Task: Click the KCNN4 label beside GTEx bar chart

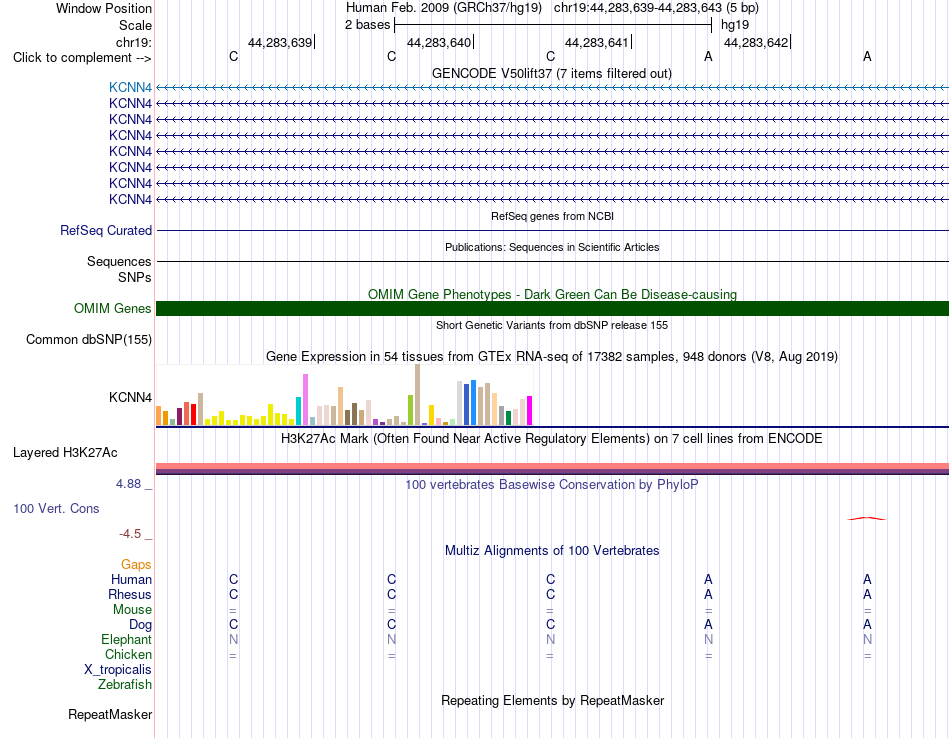Action: [x=130, y=397]
